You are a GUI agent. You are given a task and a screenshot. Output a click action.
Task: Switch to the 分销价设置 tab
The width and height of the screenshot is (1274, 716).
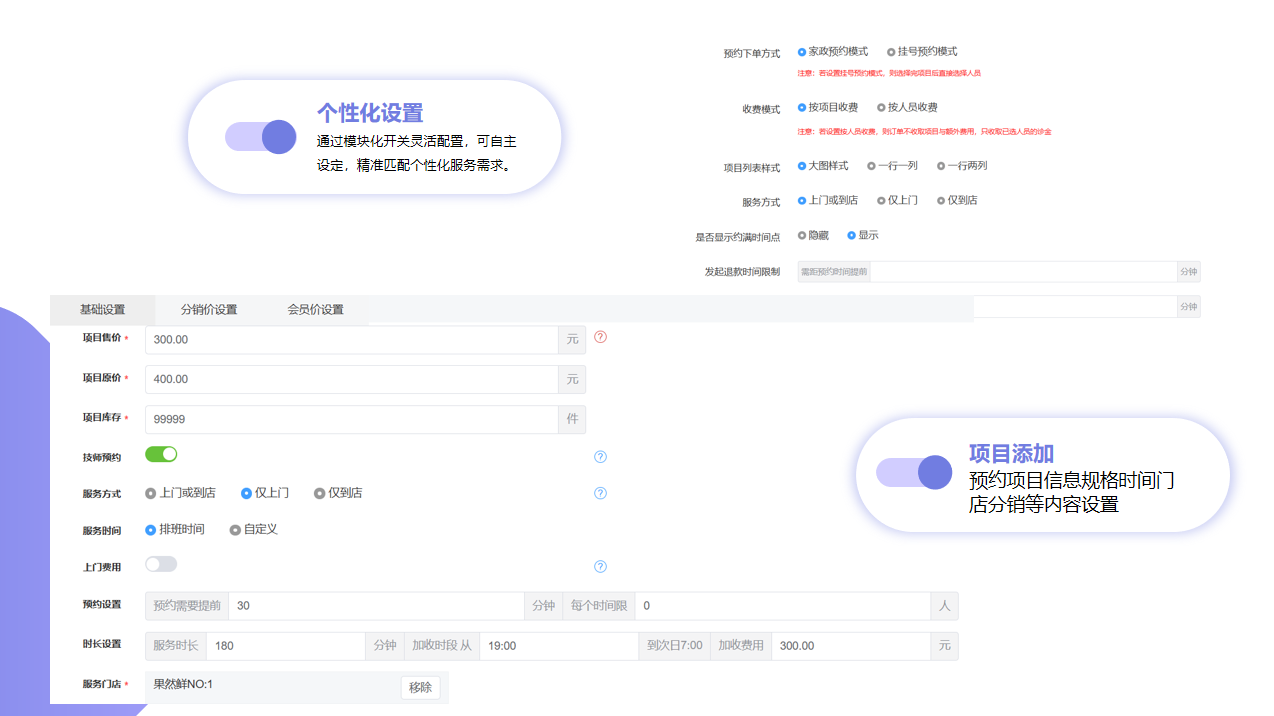(209, 310)
